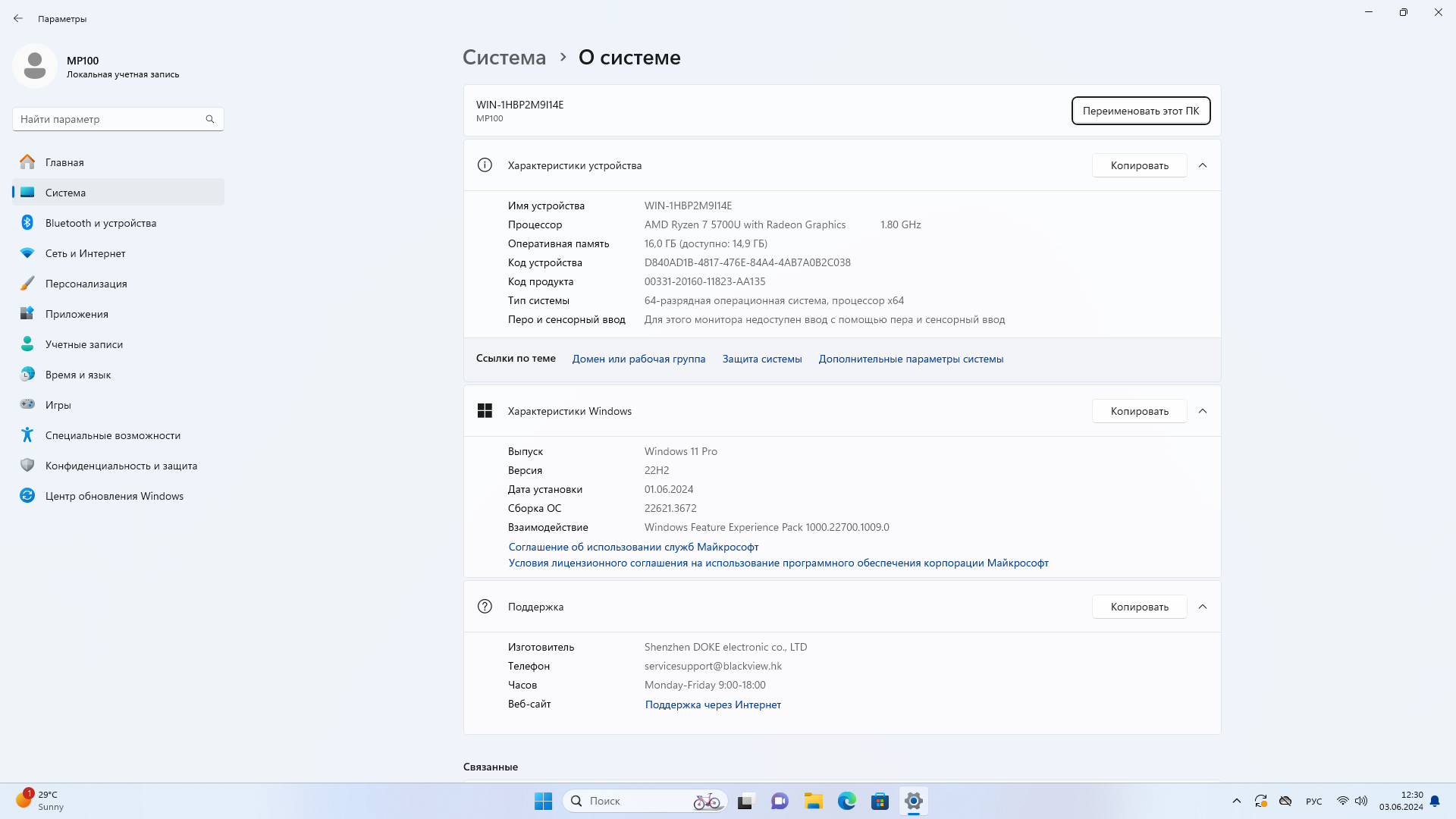Collapse Характеристики устройства section
1456x819 pixels.
(1203, 165)
